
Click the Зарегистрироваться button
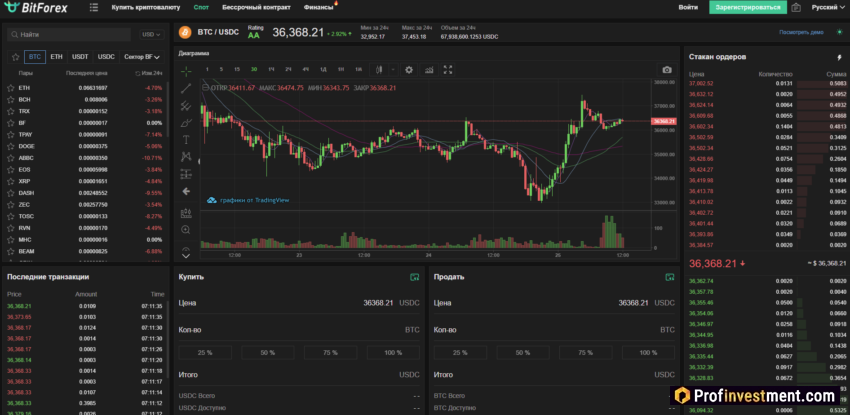[x=748, y=8]
